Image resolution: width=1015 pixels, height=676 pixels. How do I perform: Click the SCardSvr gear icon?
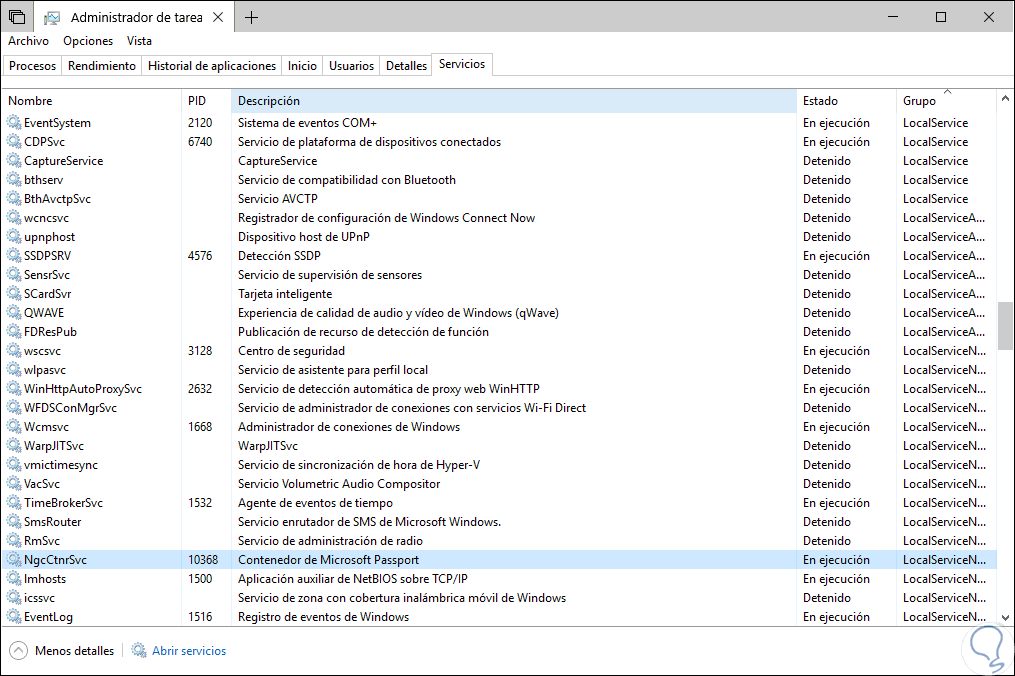[14, 293]
